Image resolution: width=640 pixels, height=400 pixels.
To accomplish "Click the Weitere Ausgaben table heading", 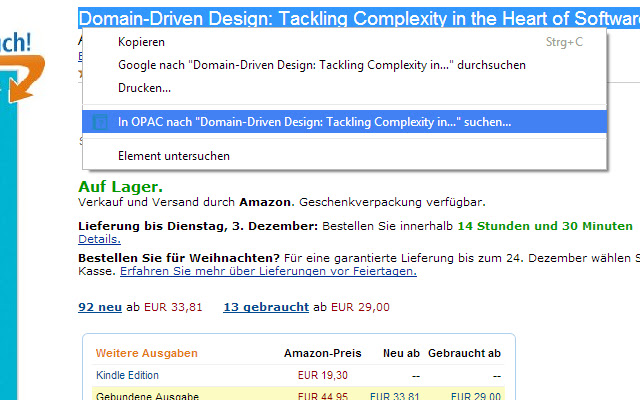I will click(147, 353).
